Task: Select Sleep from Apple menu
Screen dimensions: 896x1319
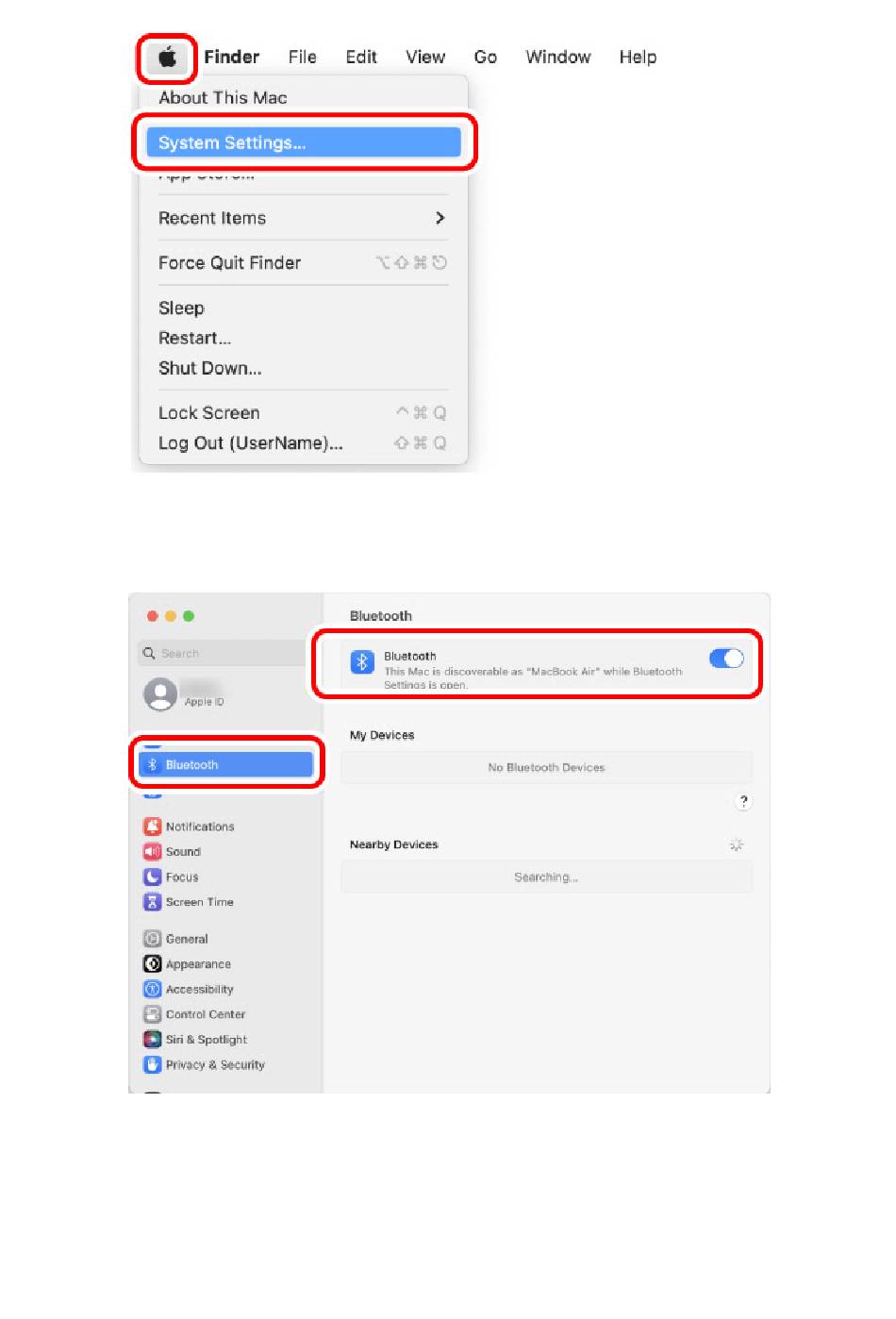Action: pos(181,309)
